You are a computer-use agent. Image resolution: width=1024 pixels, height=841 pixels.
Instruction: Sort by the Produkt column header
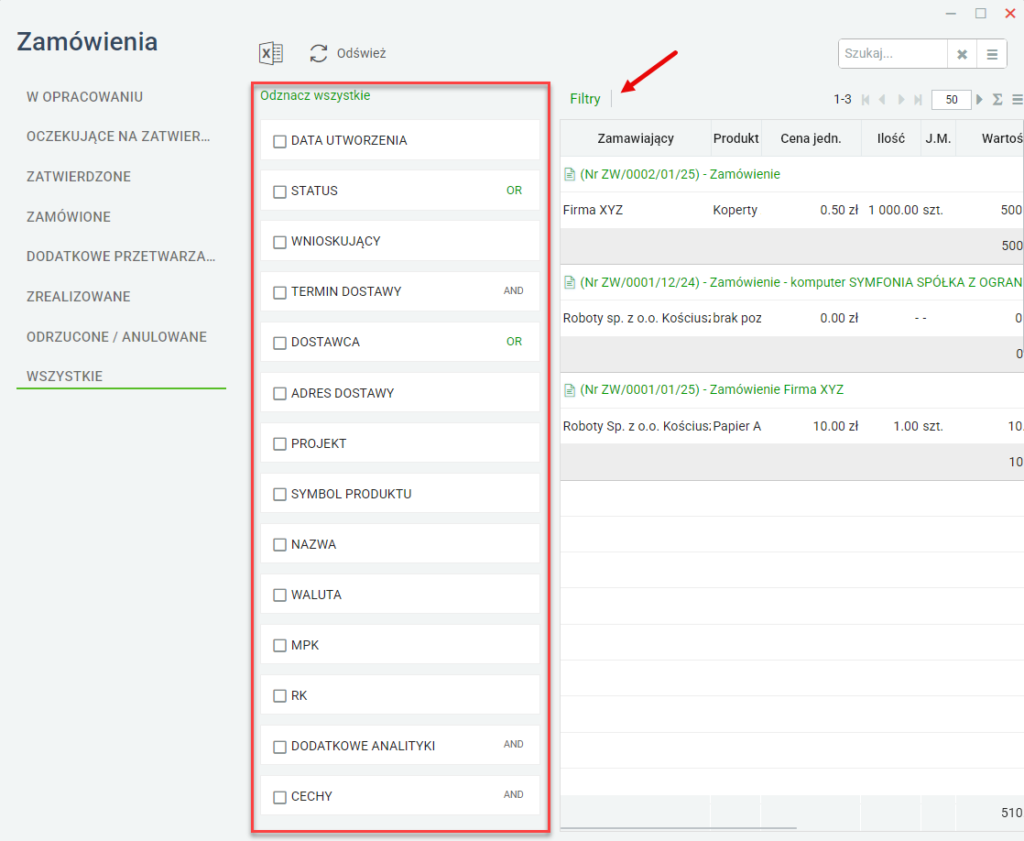tap(736, 138)
